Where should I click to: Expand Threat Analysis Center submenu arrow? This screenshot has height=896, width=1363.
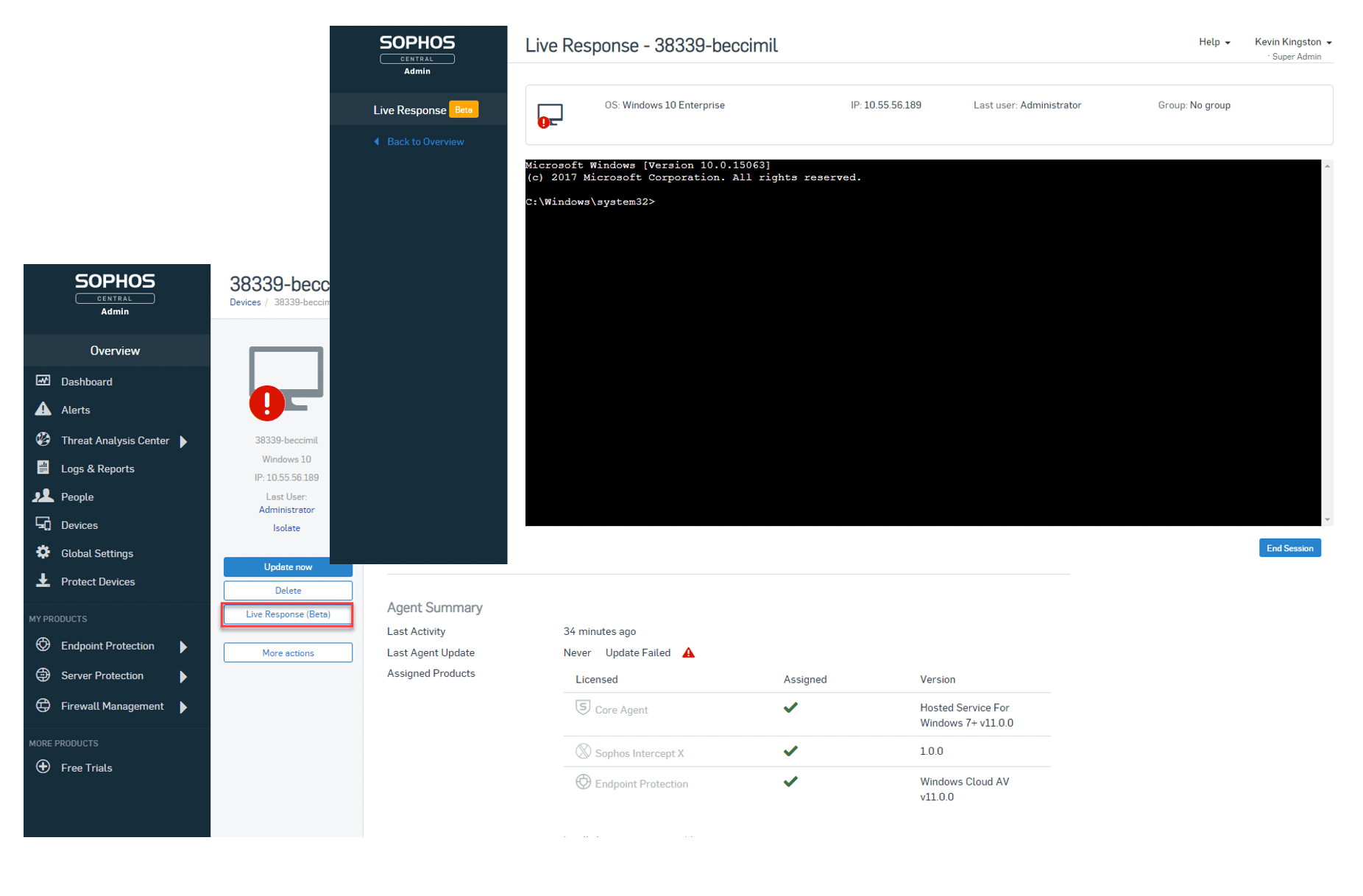click(x=183, y=441)
